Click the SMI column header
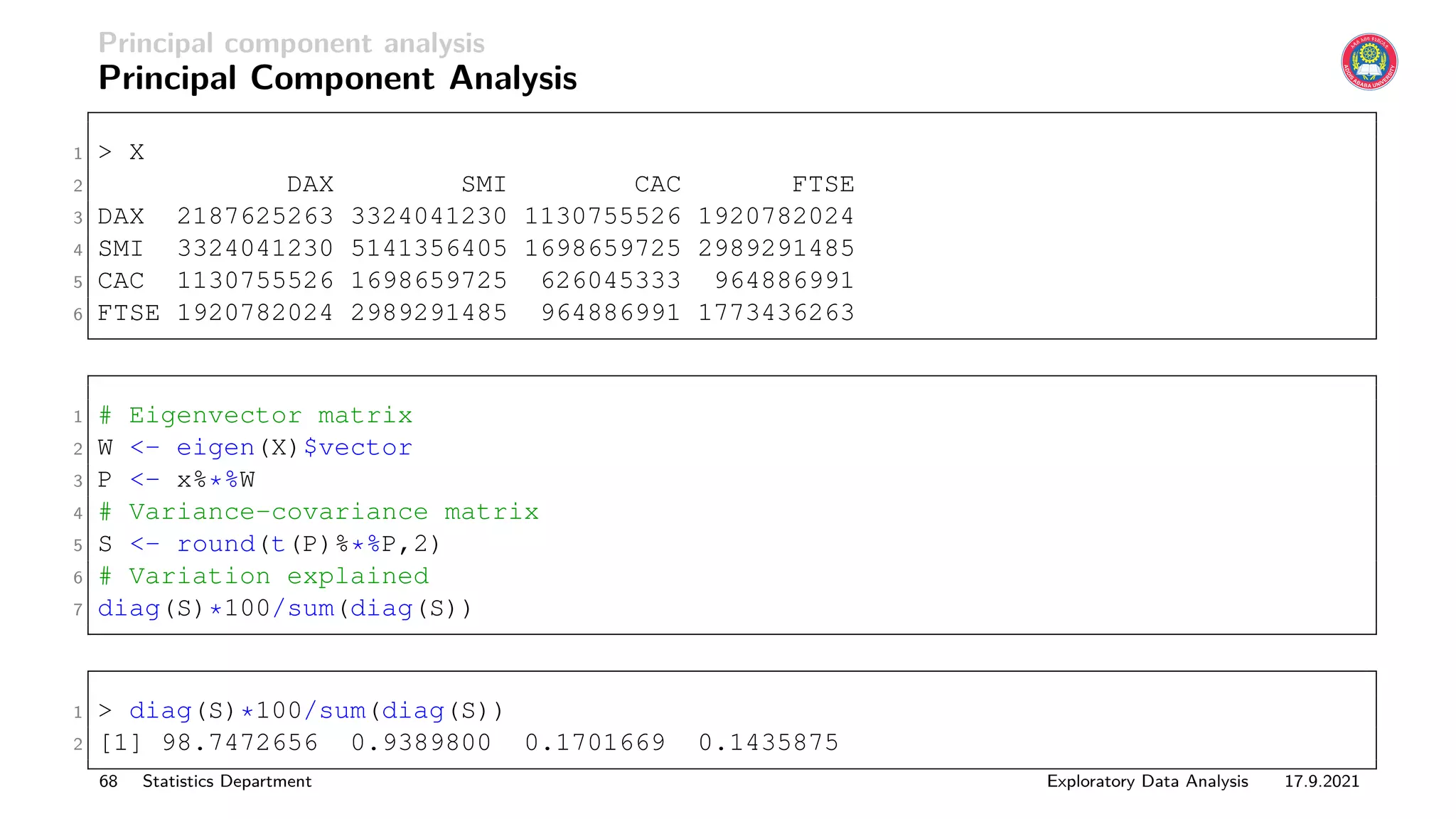This screenshot has height=819, width=1456. [484, 184]
